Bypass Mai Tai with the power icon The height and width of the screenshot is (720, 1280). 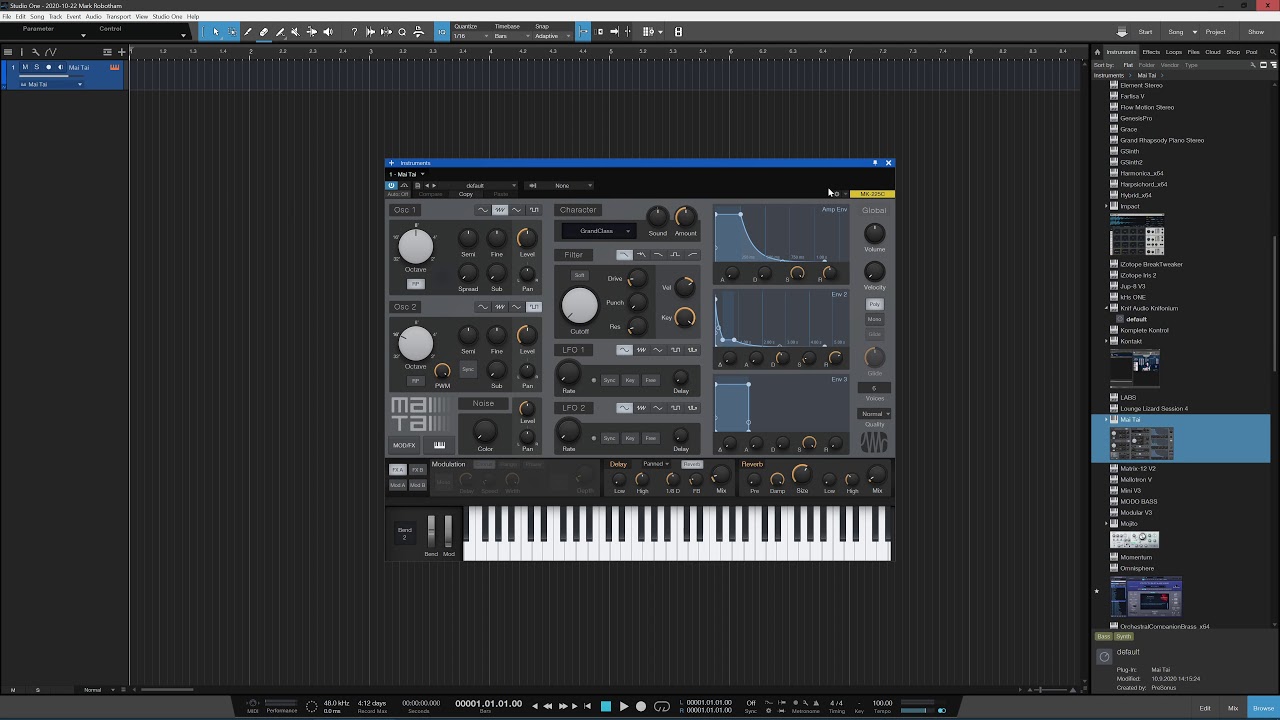pos(391,185)
